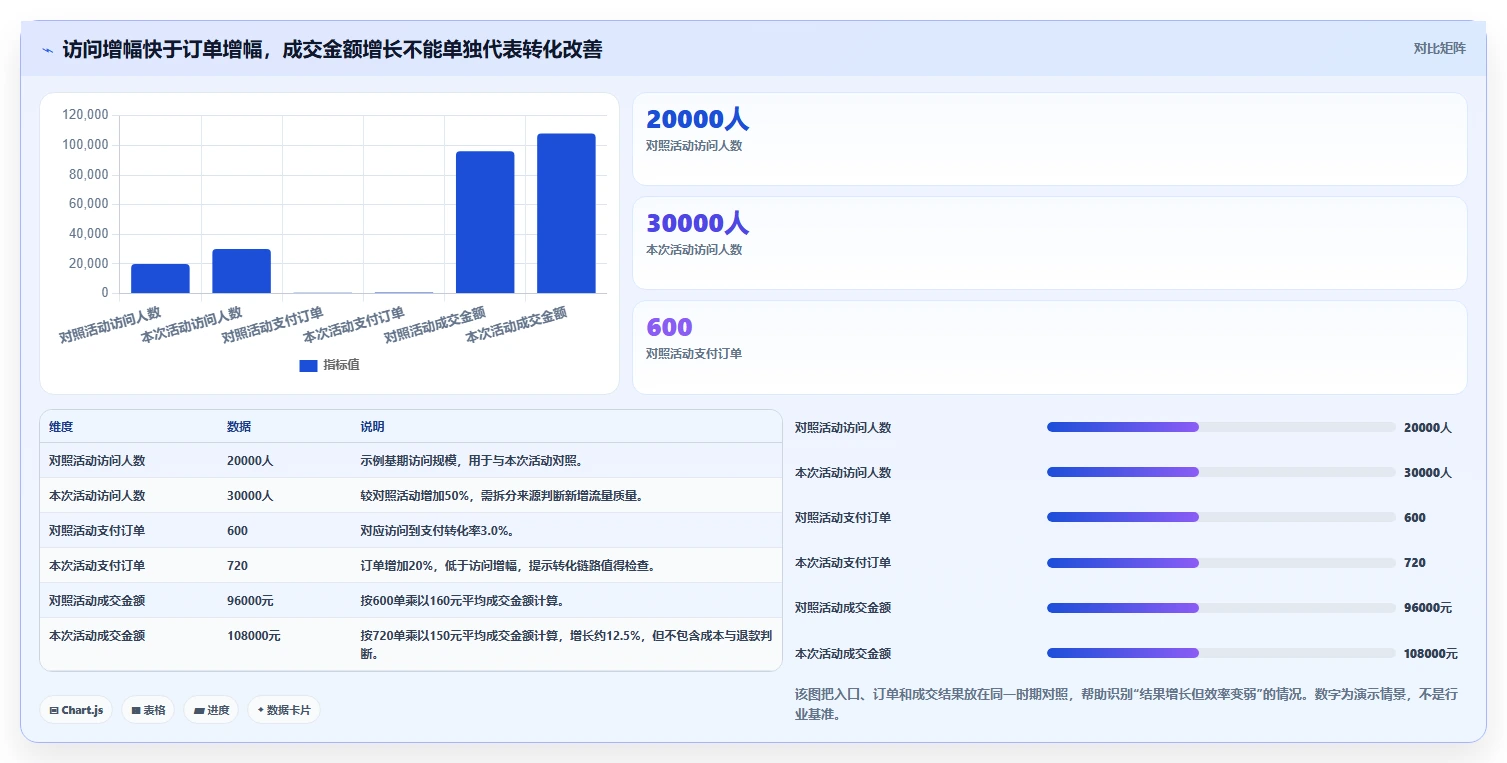
Task: Click the table note starting 订单增加20%
Action: 507,566
